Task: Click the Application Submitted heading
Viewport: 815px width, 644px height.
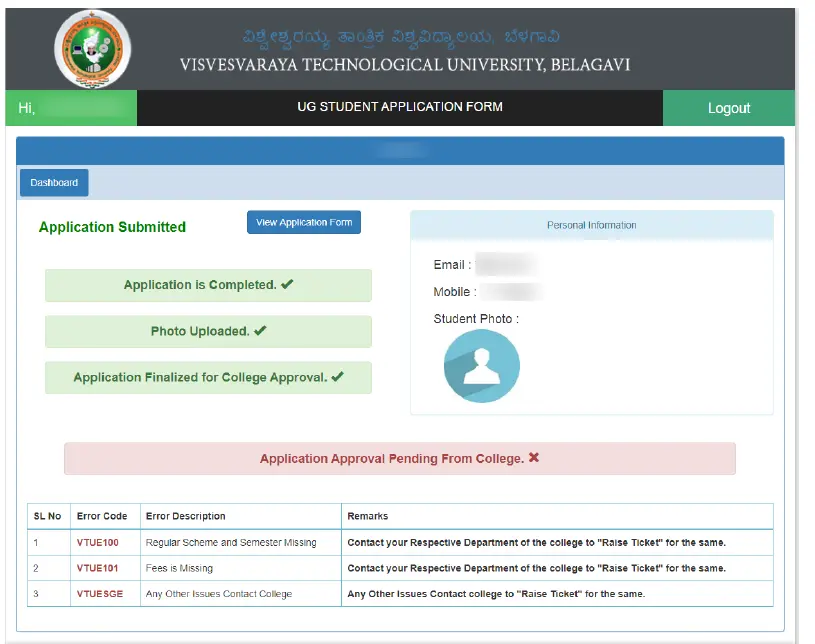Action: [112, 227]
